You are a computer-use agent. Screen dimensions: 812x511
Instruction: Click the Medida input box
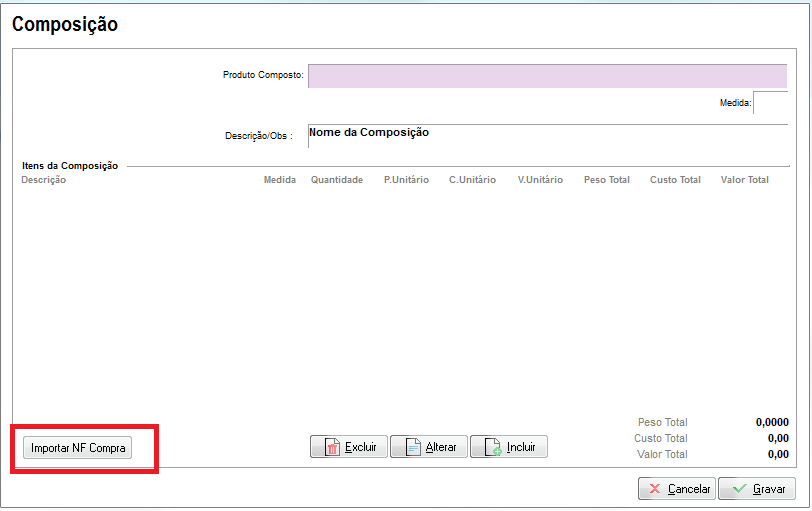[x=769, y=103]
